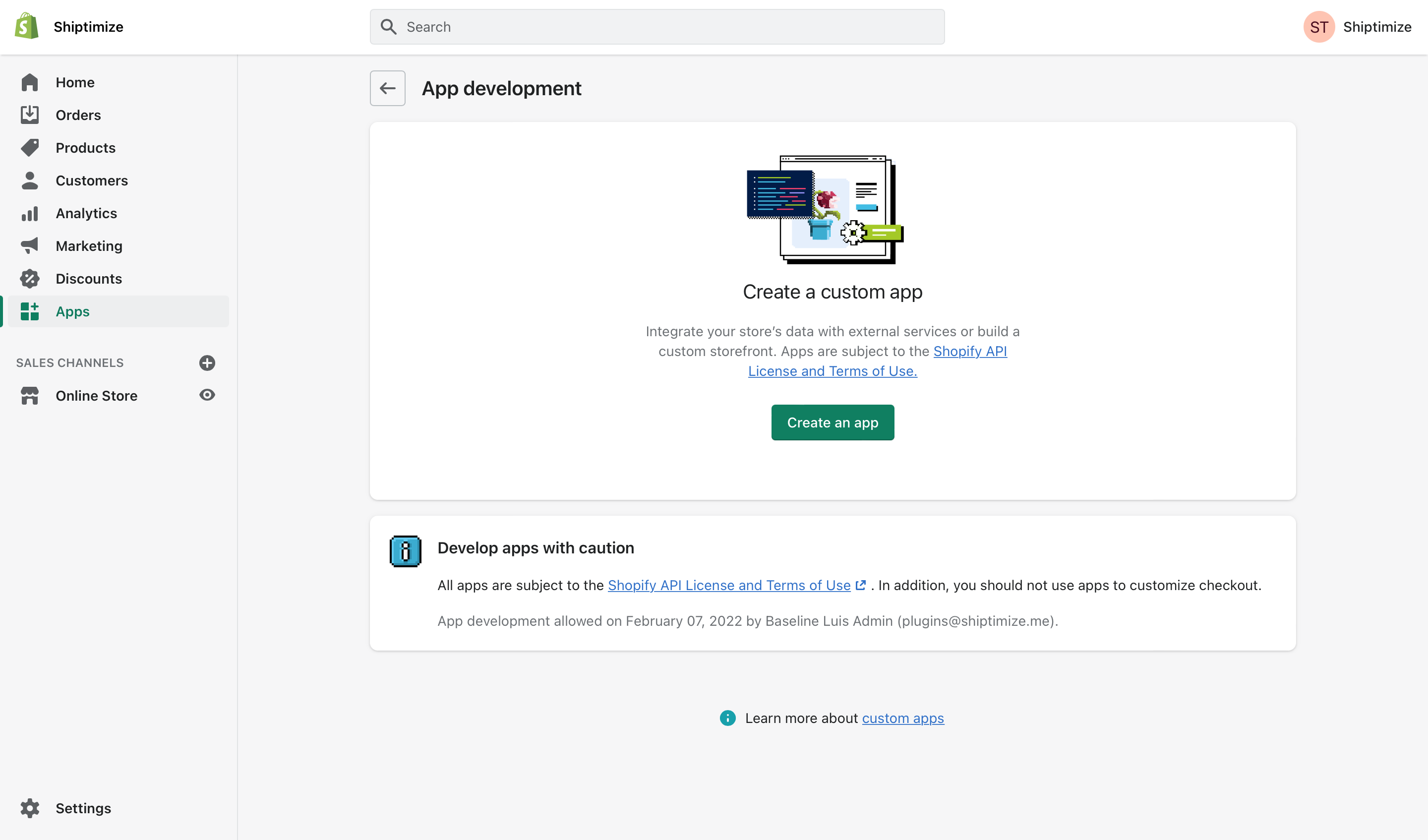Click the Marketing megaphone icon
1428x840 pixels.
(29, 246)
